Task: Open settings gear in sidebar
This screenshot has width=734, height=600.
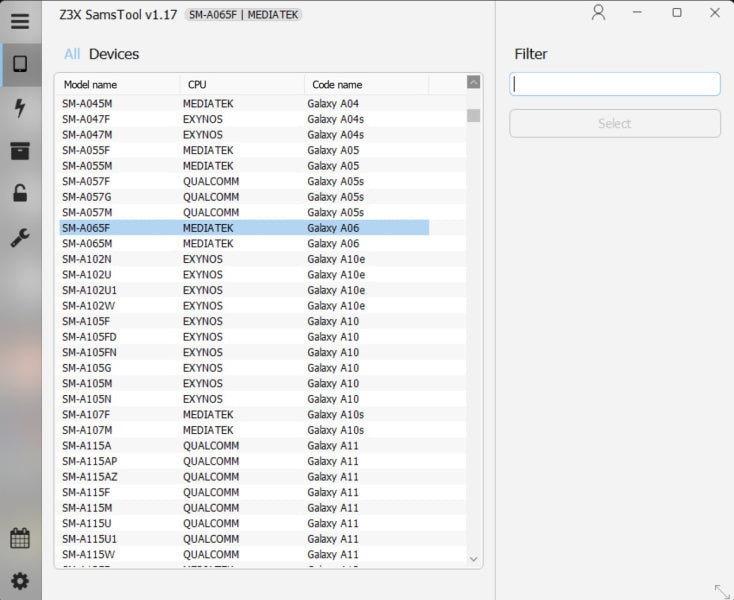Action: [20, 581]
